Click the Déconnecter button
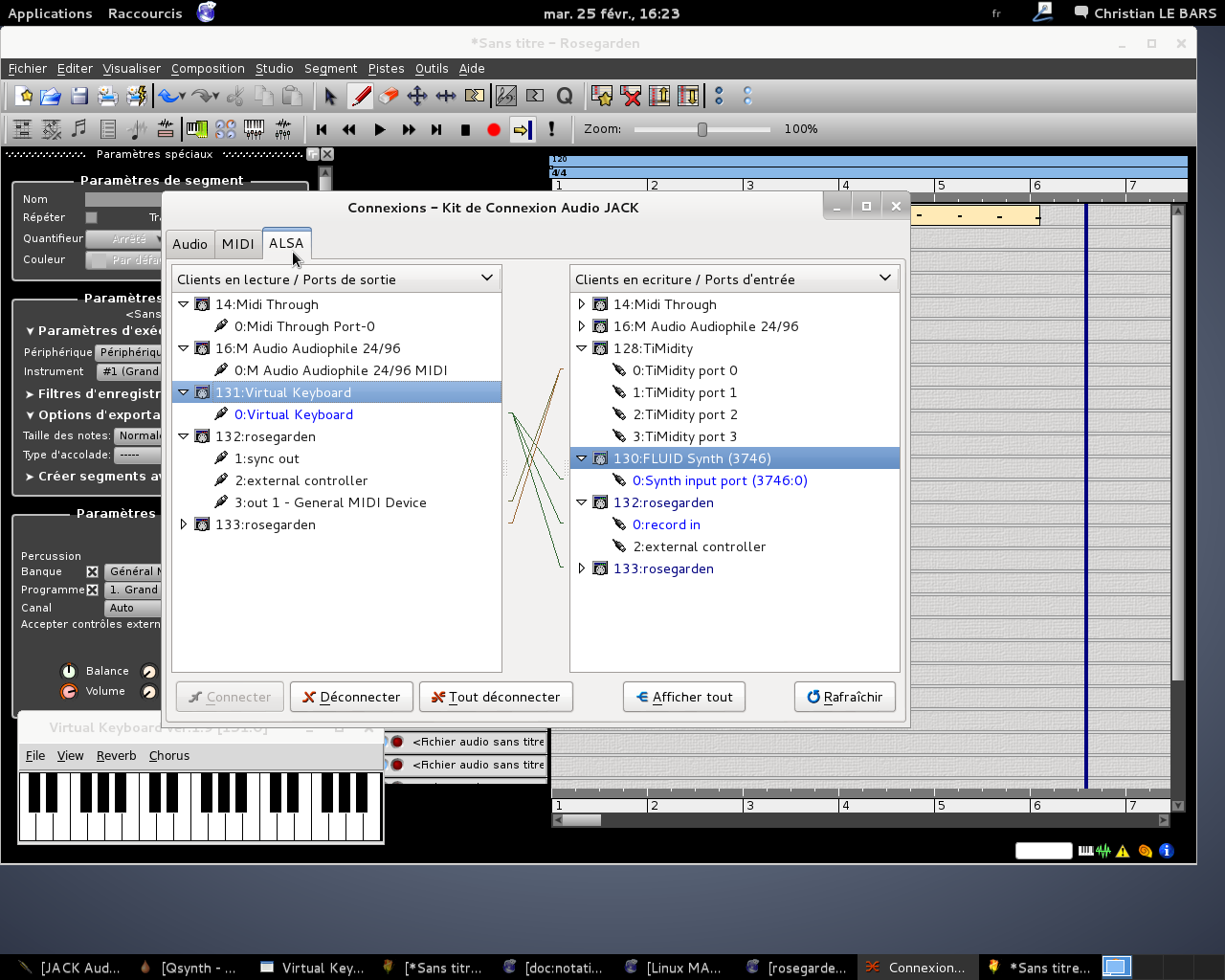Image resolution: width=1225 pixels, height=980 pixels. pyautogui.click(x=351, y=697)
